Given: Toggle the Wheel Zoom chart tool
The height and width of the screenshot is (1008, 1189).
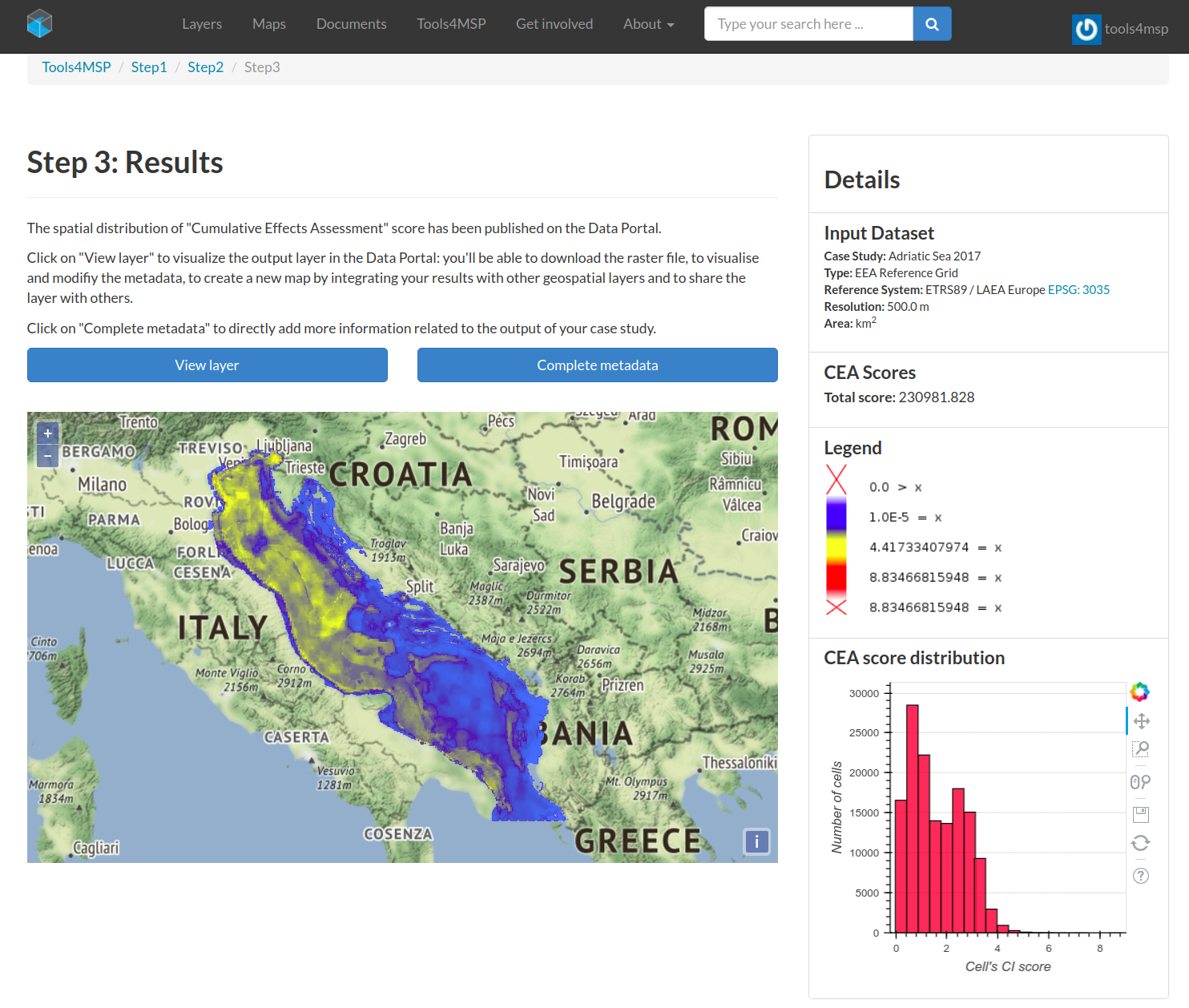Looking at the screenshot, I should click(x=1140, y=782).
